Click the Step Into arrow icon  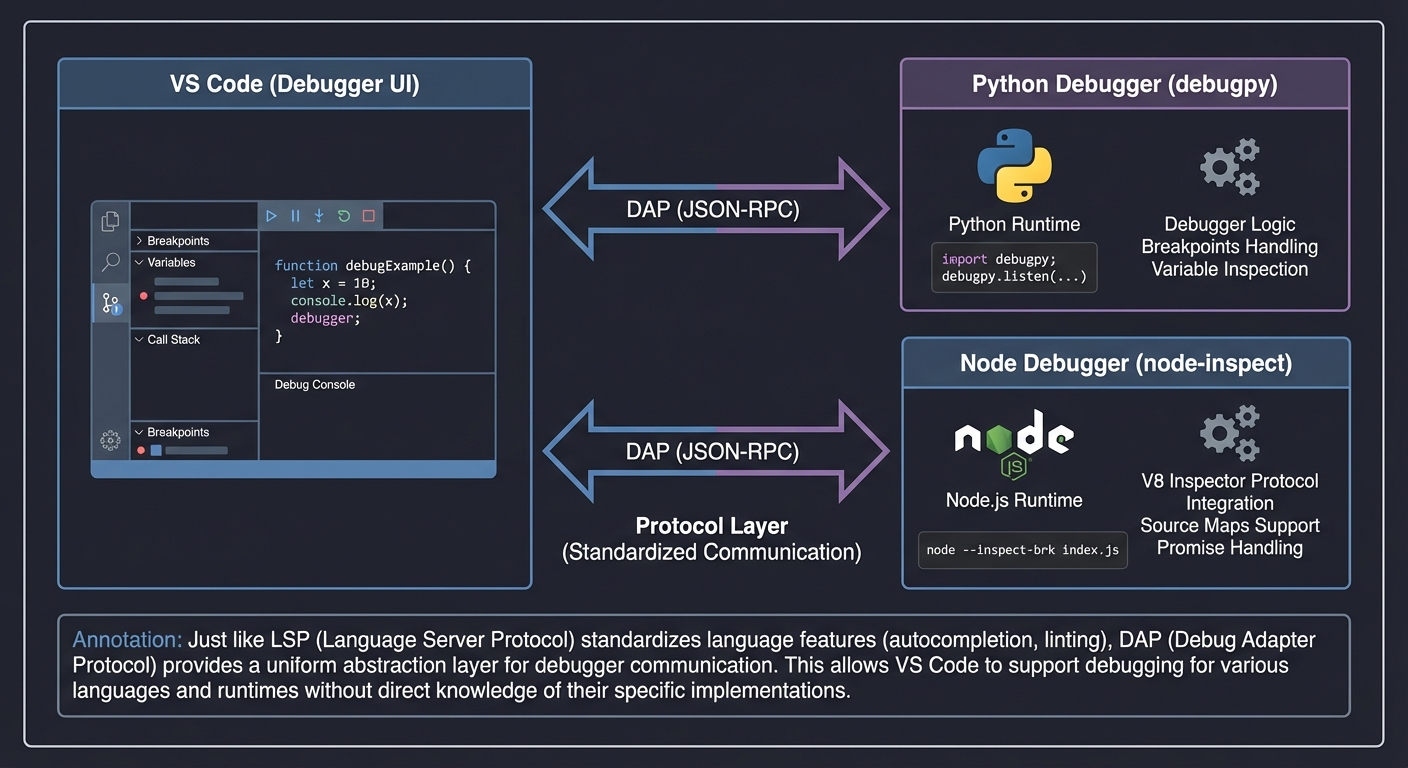pos(319,215)
